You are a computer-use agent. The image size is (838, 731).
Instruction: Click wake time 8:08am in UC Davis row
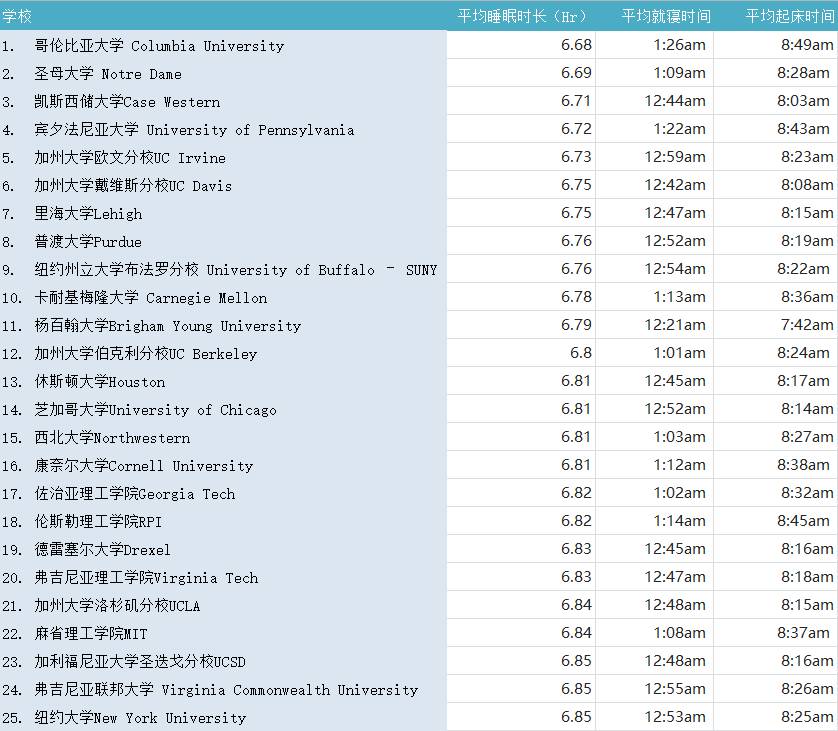click(x=807, y=184)
